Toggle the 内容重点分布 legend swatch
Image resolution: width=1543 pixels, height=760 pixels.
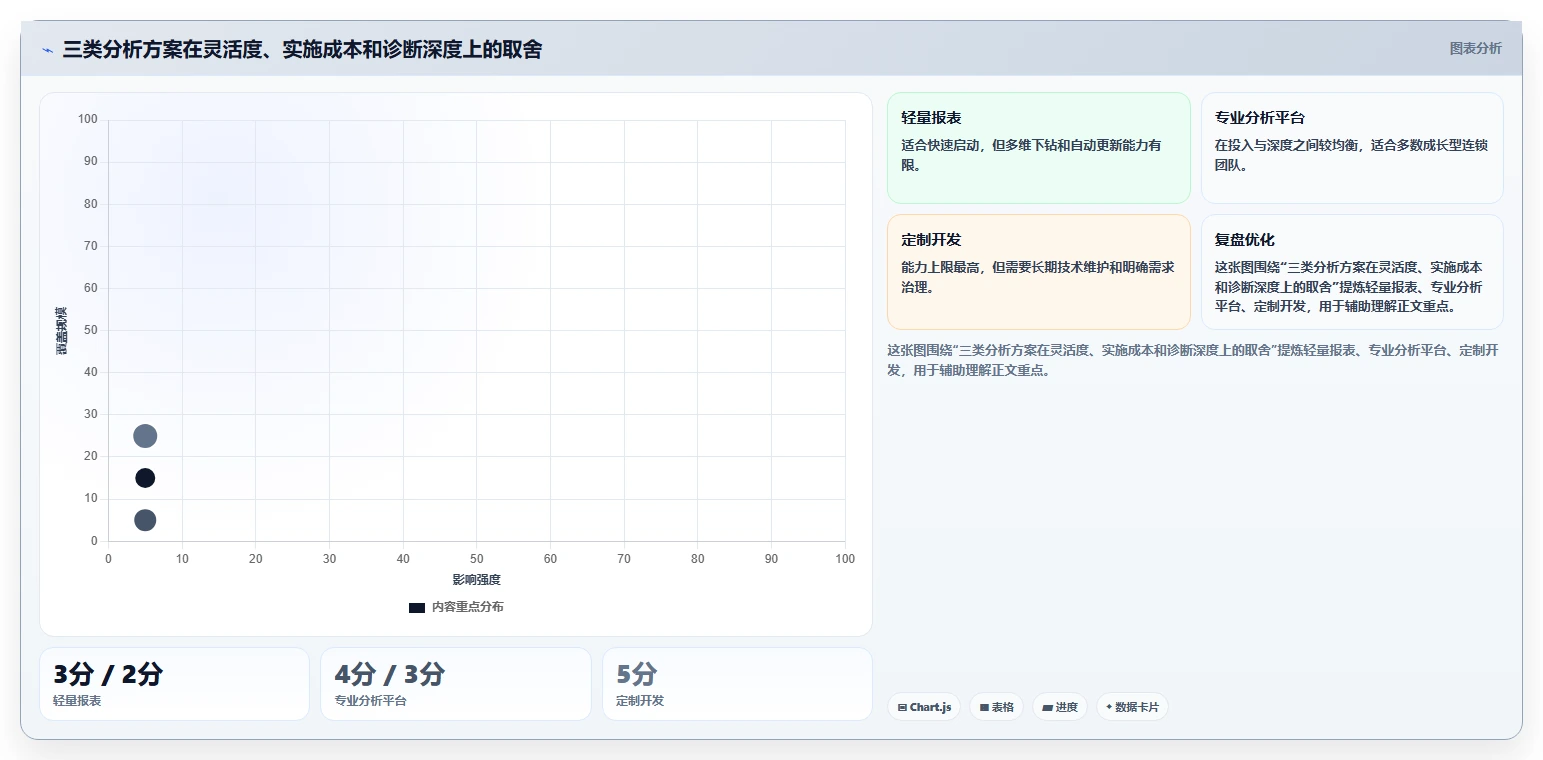point(417,607)
